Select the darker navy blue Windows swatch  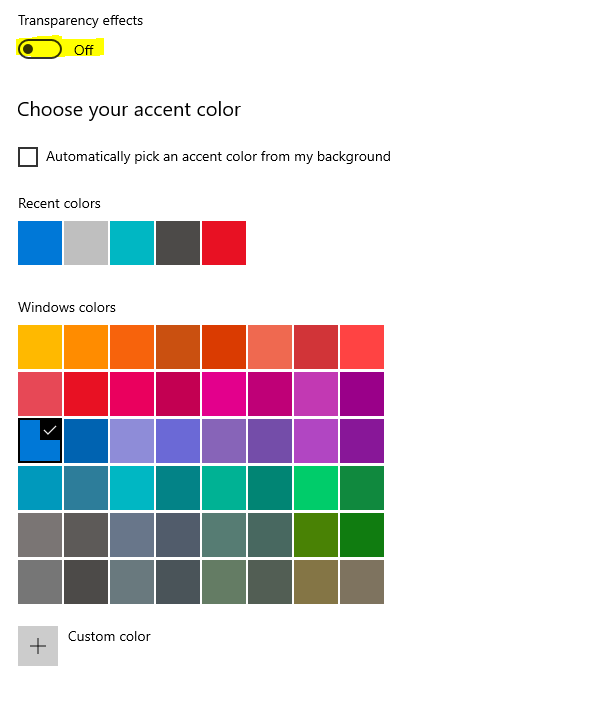[x=86, y=441]
